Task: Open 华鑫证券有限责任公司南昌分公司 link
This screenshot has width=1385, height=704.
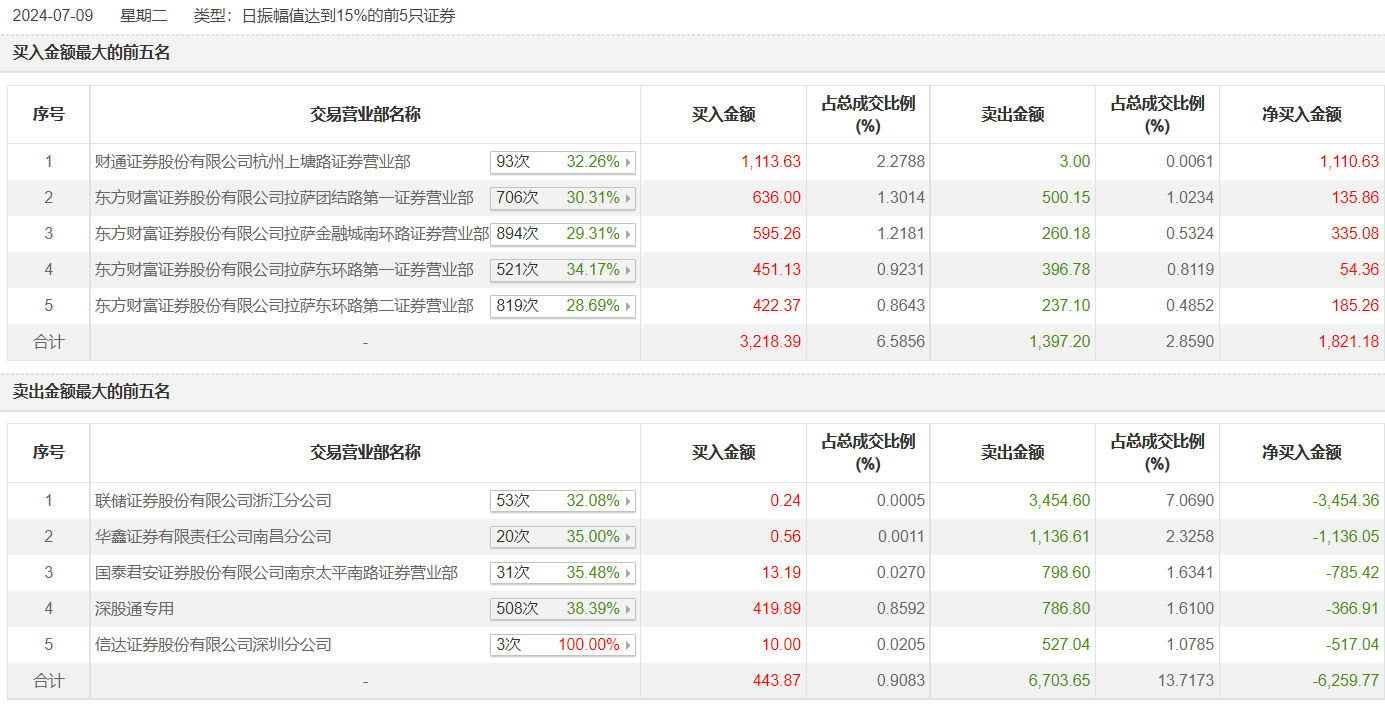Action: pos(213,537)
